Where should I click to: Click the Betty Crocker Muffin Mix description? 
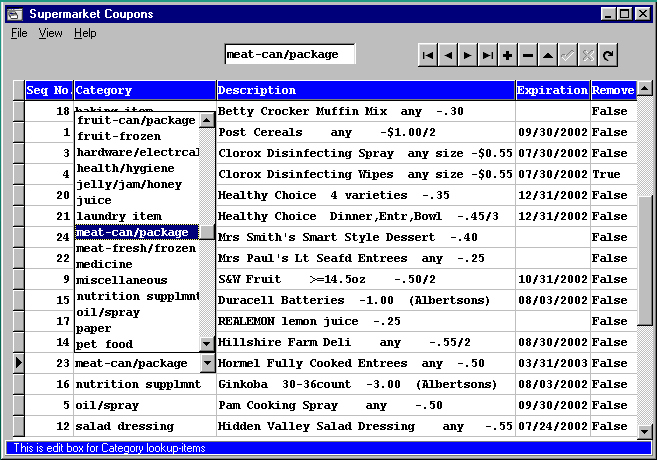pyautogui.click(x=366, y=111)
